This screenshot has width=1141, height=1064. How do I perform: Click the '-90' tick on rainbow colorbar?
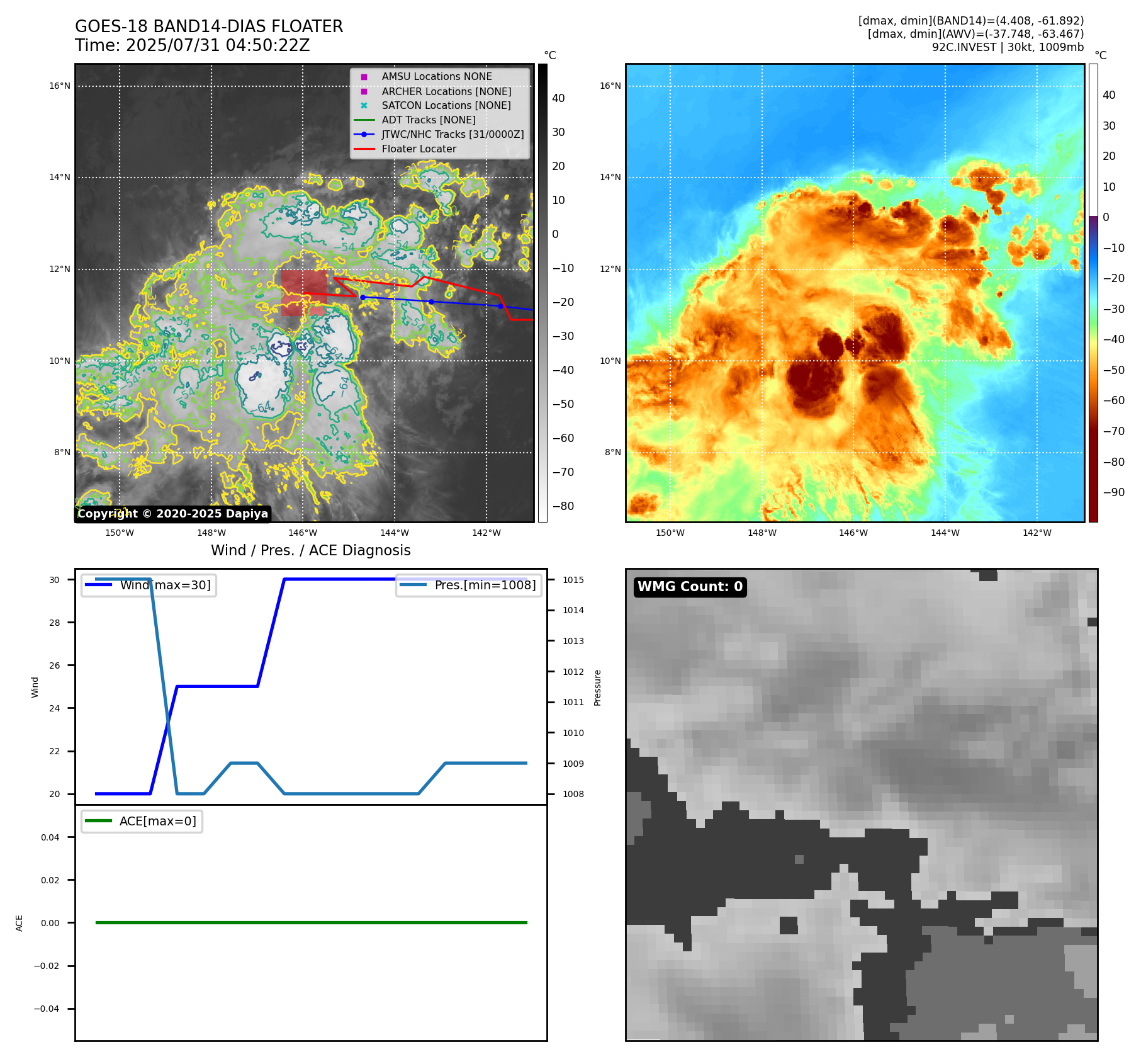coord(1114,492)
